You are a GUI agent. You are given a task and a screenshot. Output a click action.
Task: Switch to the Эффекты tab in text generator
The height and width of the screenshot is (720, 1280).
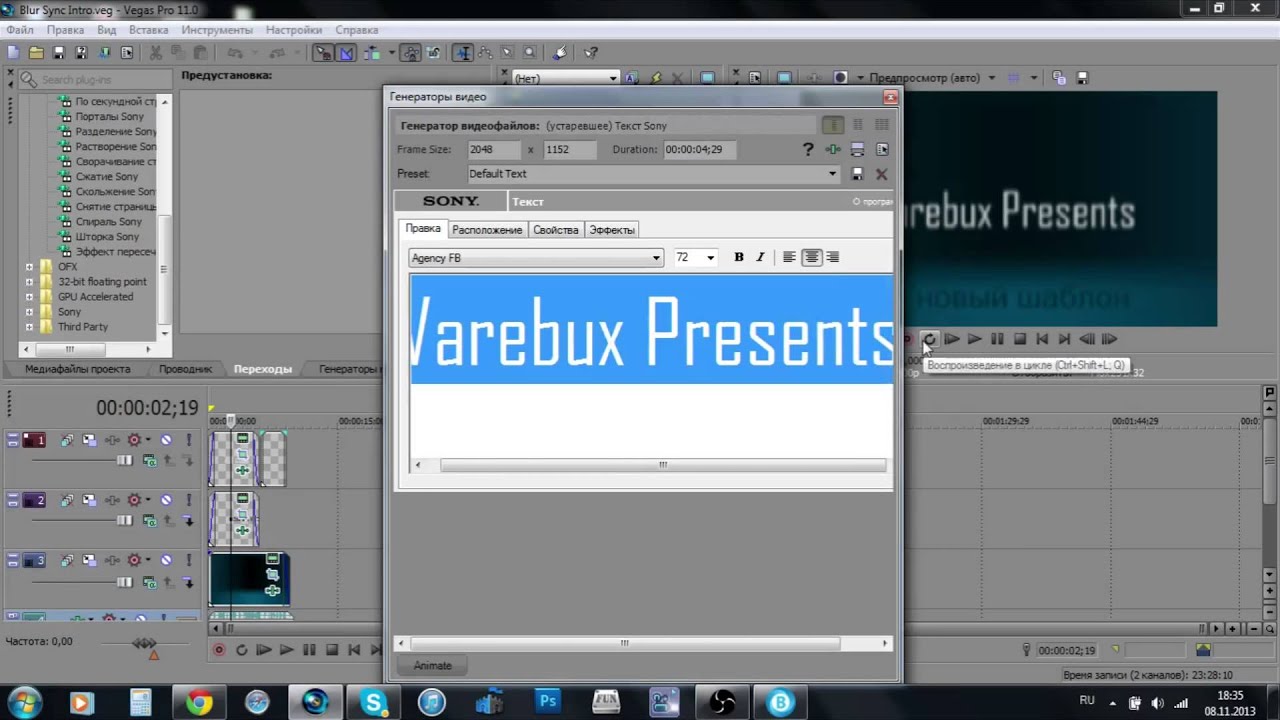(x=612, y=230)
